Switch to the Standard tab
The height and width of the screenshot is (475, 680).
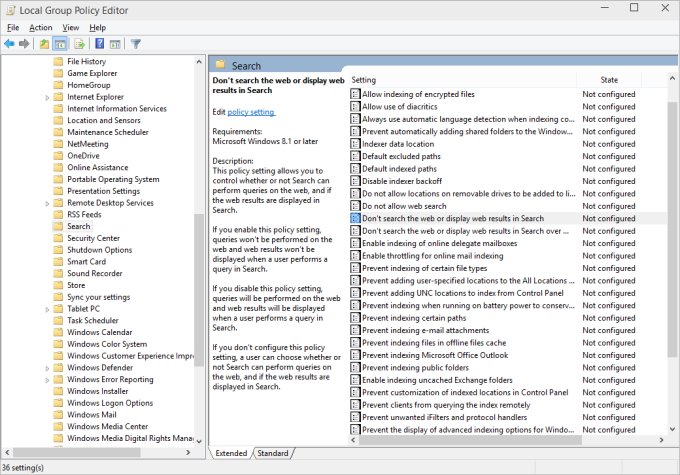273,453
